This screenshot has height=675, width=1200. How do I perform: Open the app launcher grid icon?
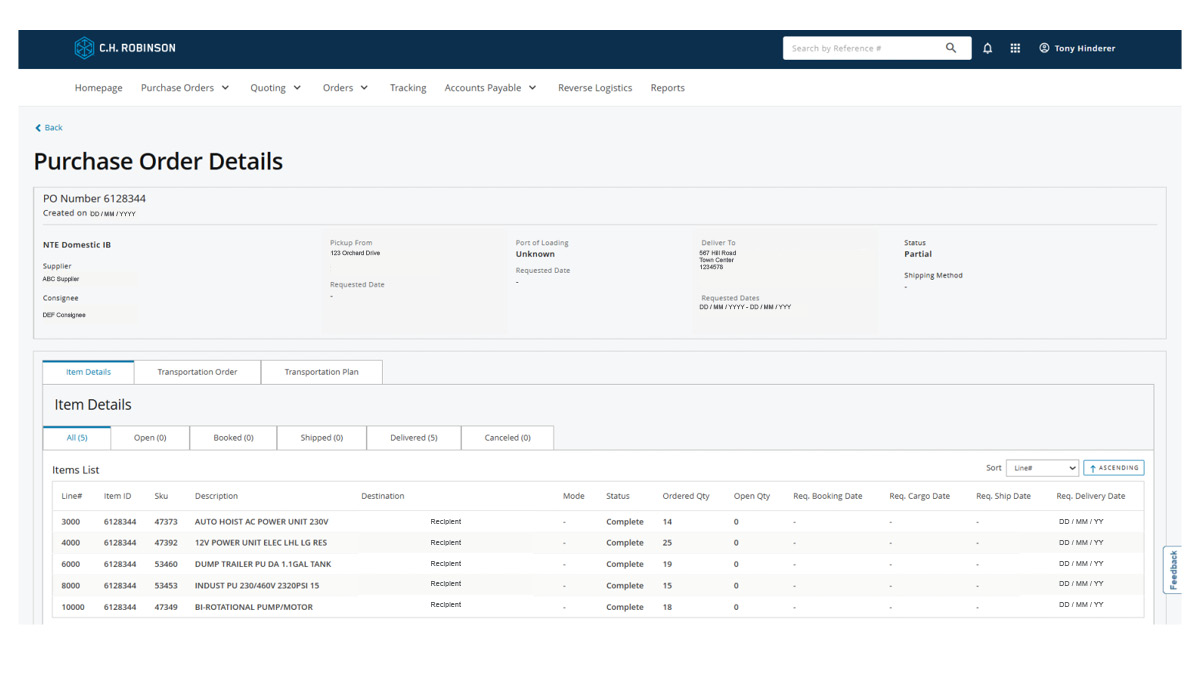pos(1015,47)
